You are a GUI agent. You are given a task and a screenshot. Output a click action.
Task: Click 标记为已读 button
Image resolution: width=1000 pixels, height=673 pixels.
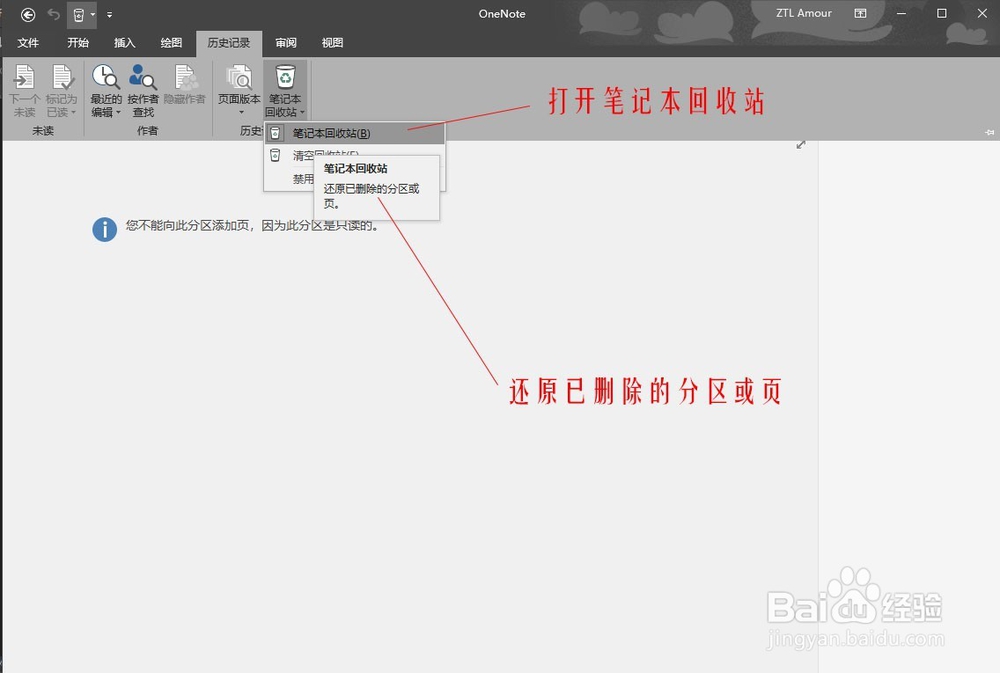coord(61,91)
